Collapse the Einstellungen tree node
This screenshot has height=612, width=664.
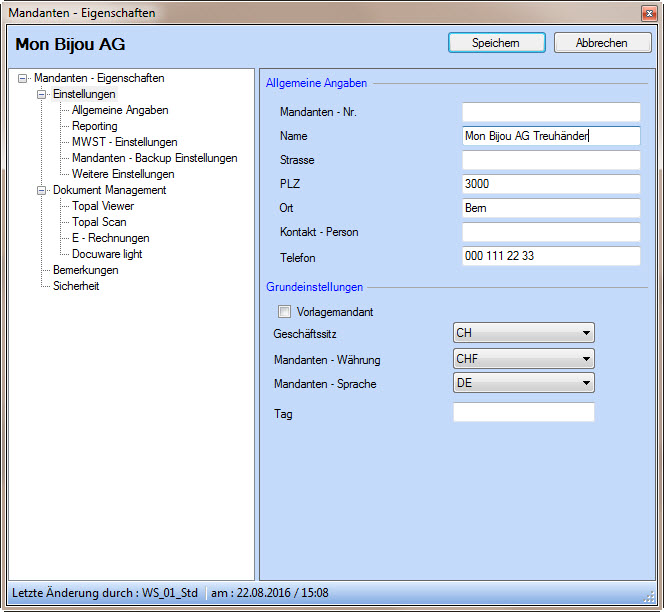click(x=42, y=94)
